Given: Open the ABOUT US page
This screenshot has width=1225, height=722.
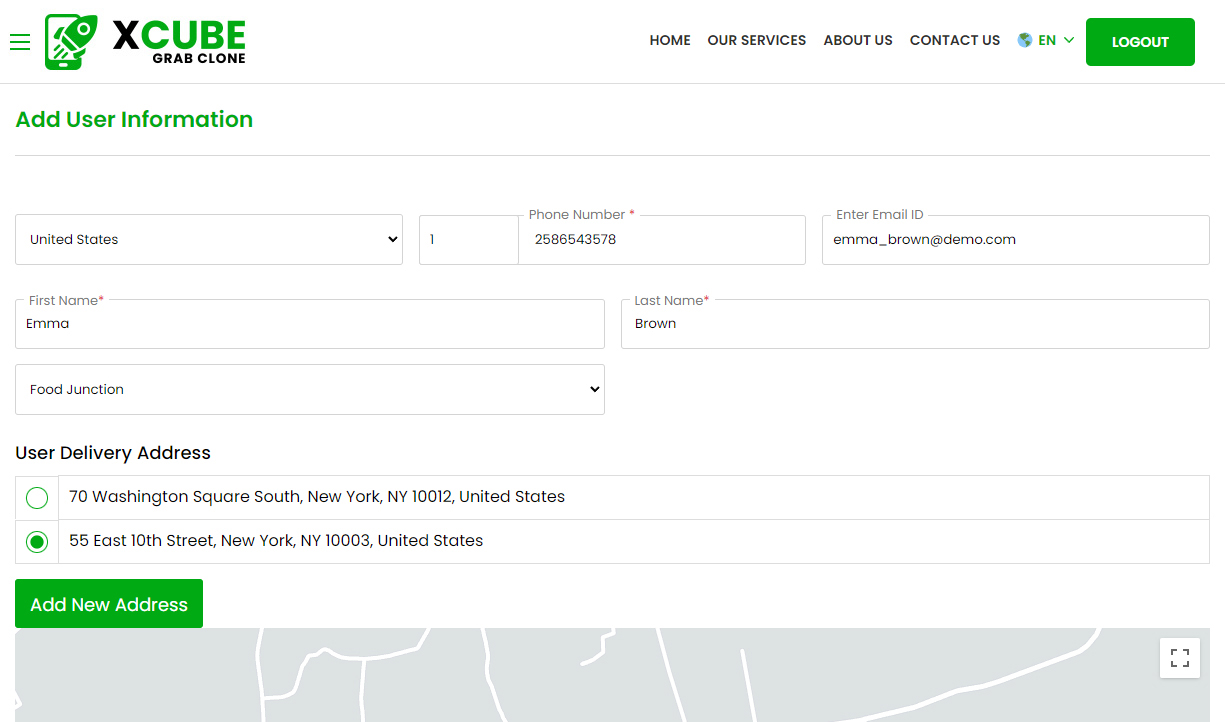Looking at the screenshot, I should point(857,41).
